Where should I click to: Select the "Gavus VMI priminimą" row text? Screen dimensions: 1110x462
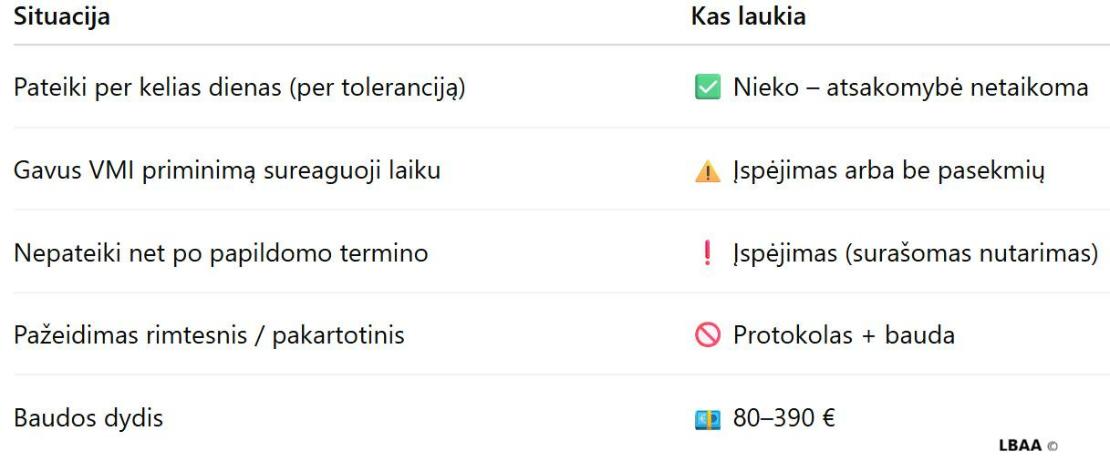[x=227, y=172]
